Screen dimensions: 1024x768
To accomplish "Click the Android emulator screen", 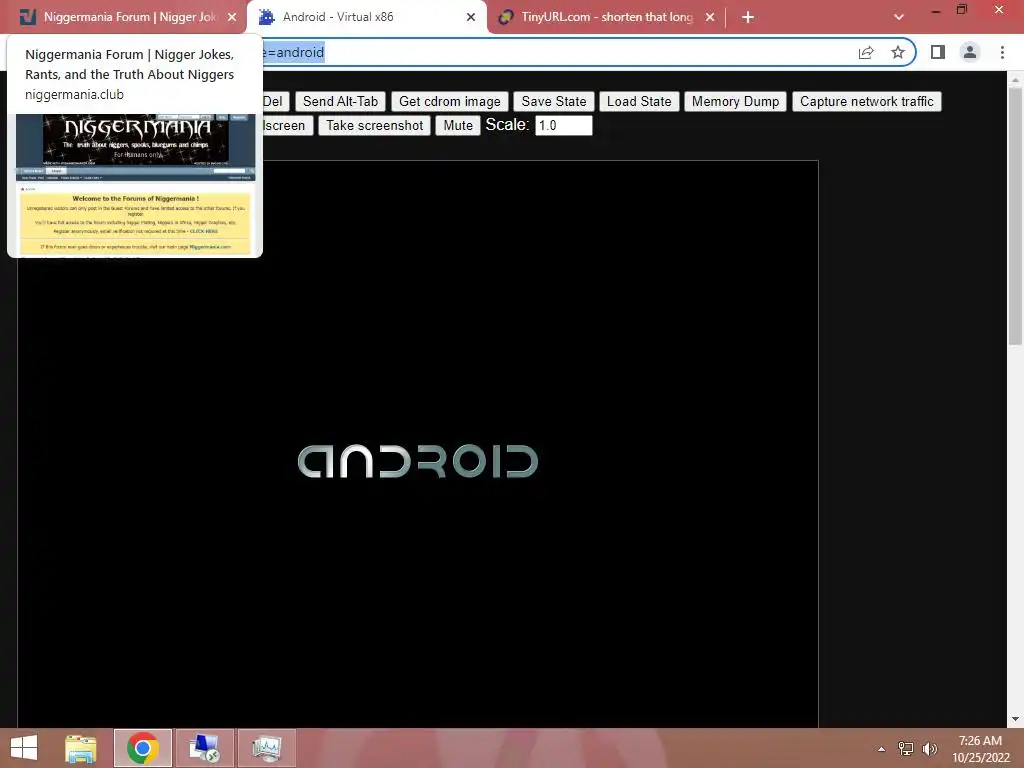I will tap(418, 444).
